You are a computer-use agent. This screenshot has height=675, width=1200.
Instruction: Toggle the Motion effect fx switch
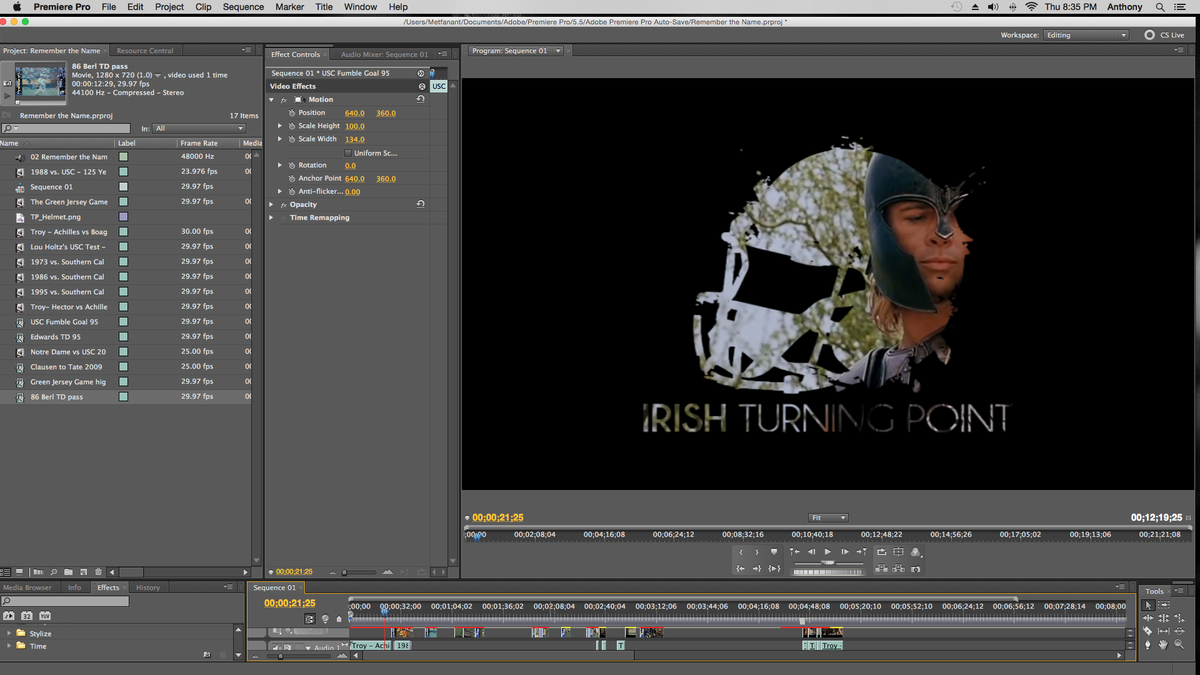283,100
